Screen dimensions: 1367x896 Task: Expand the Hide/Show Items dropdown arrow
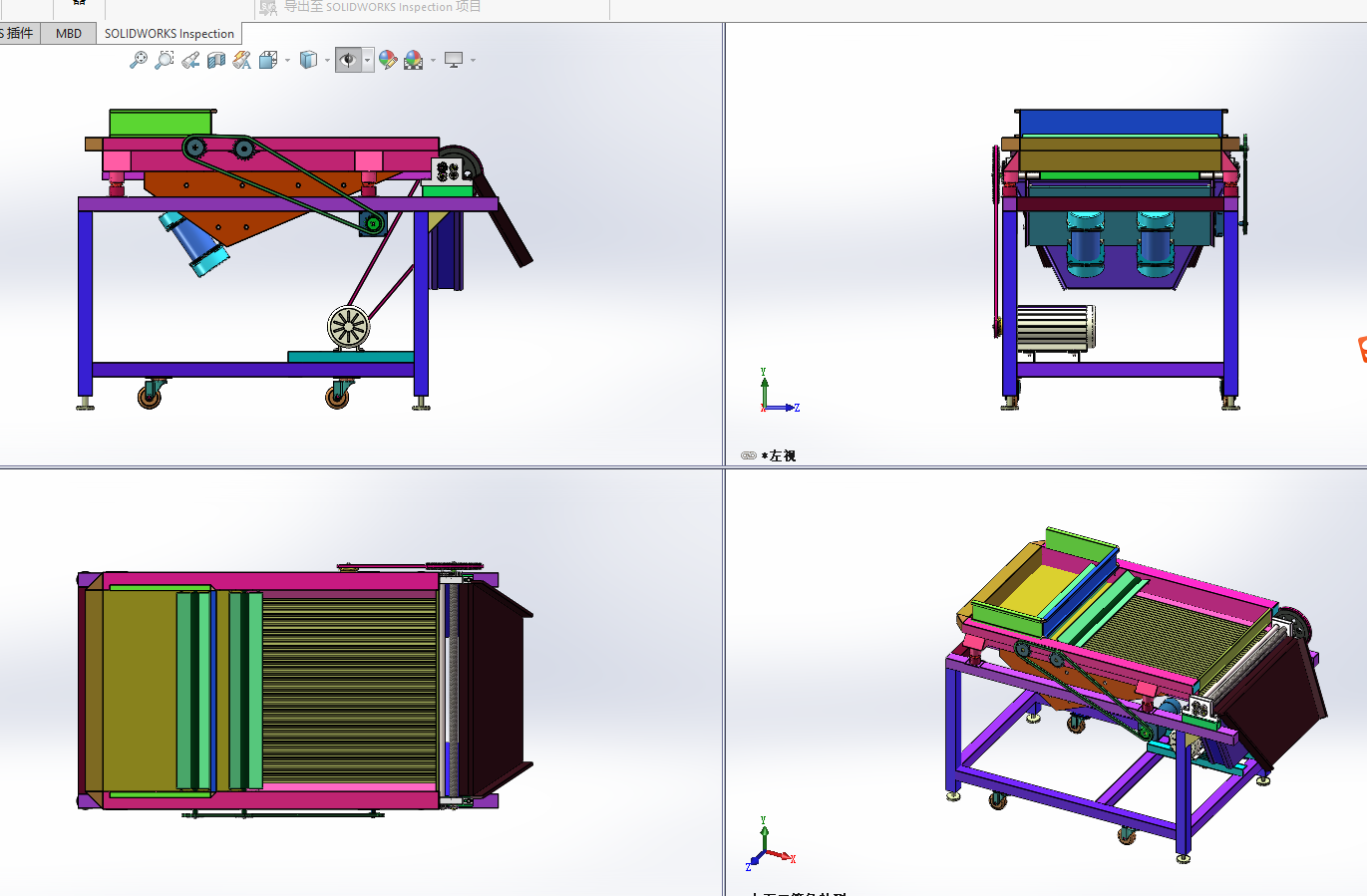click(x=368, y=60)
